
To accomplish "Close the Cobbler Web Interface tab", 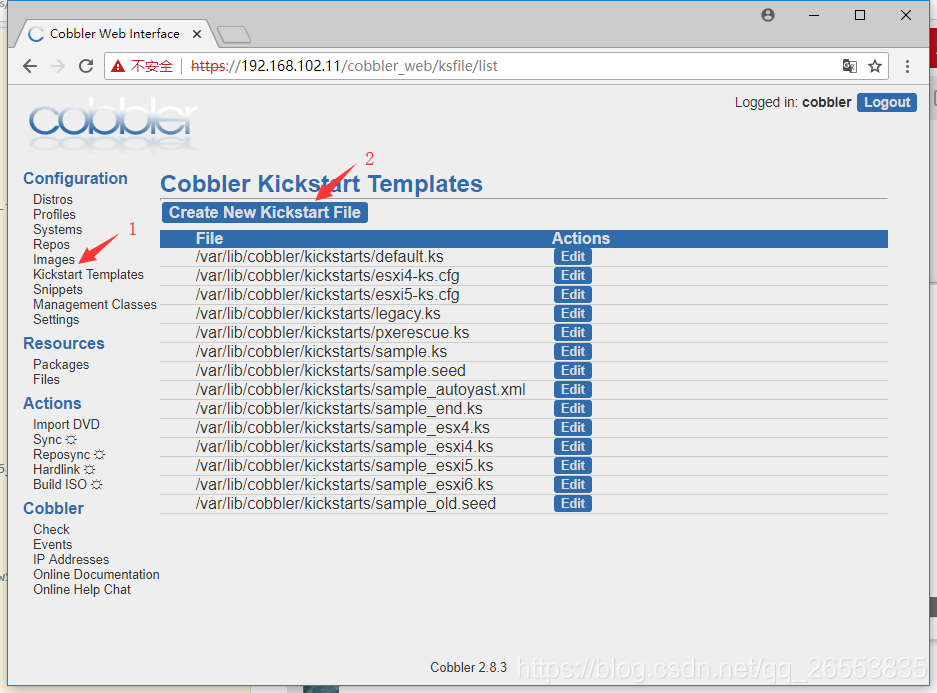I will [197, 34].
